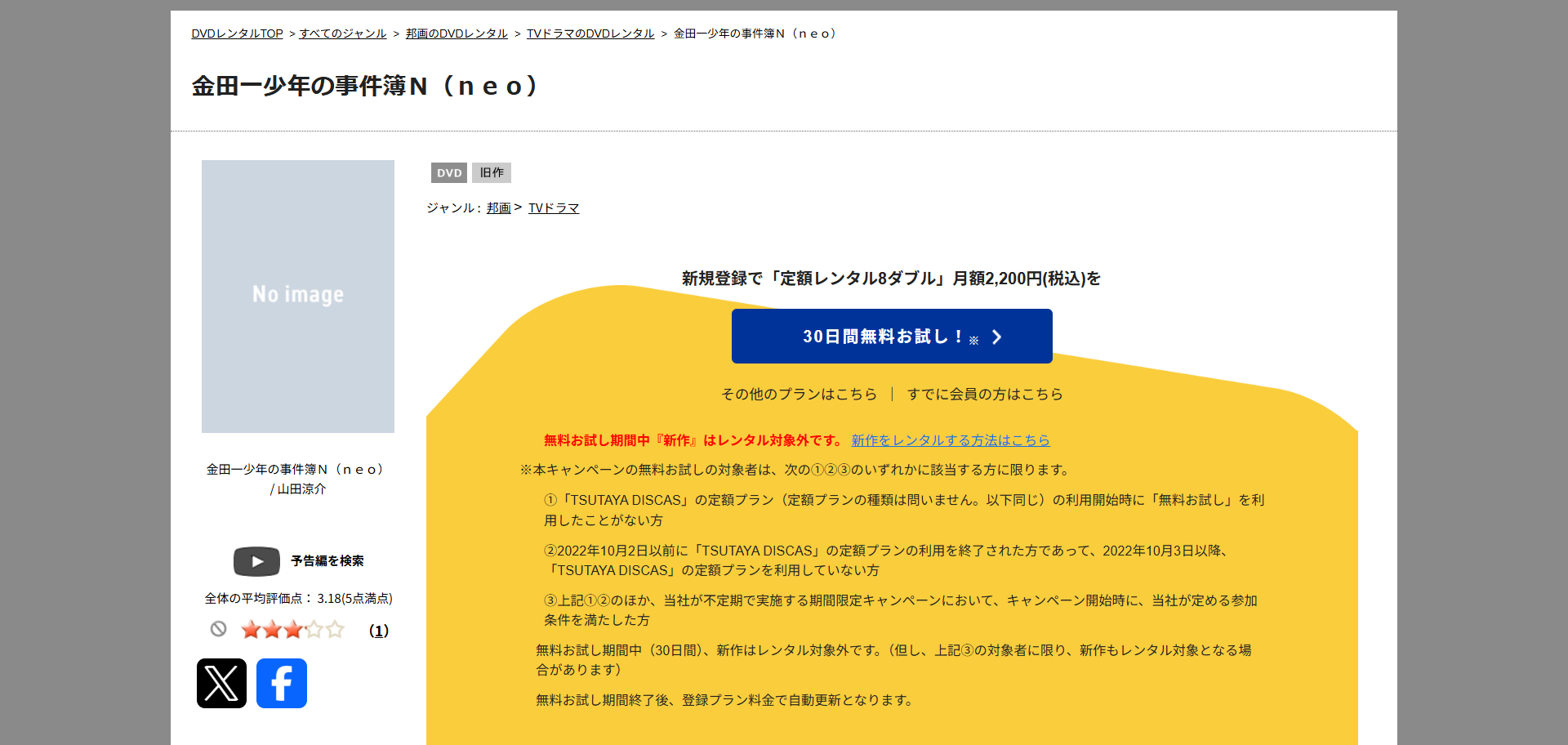Click the TVドラマ genre link
The height and width of the screenshot is (745, 1568).
click(x=554, y=208)
